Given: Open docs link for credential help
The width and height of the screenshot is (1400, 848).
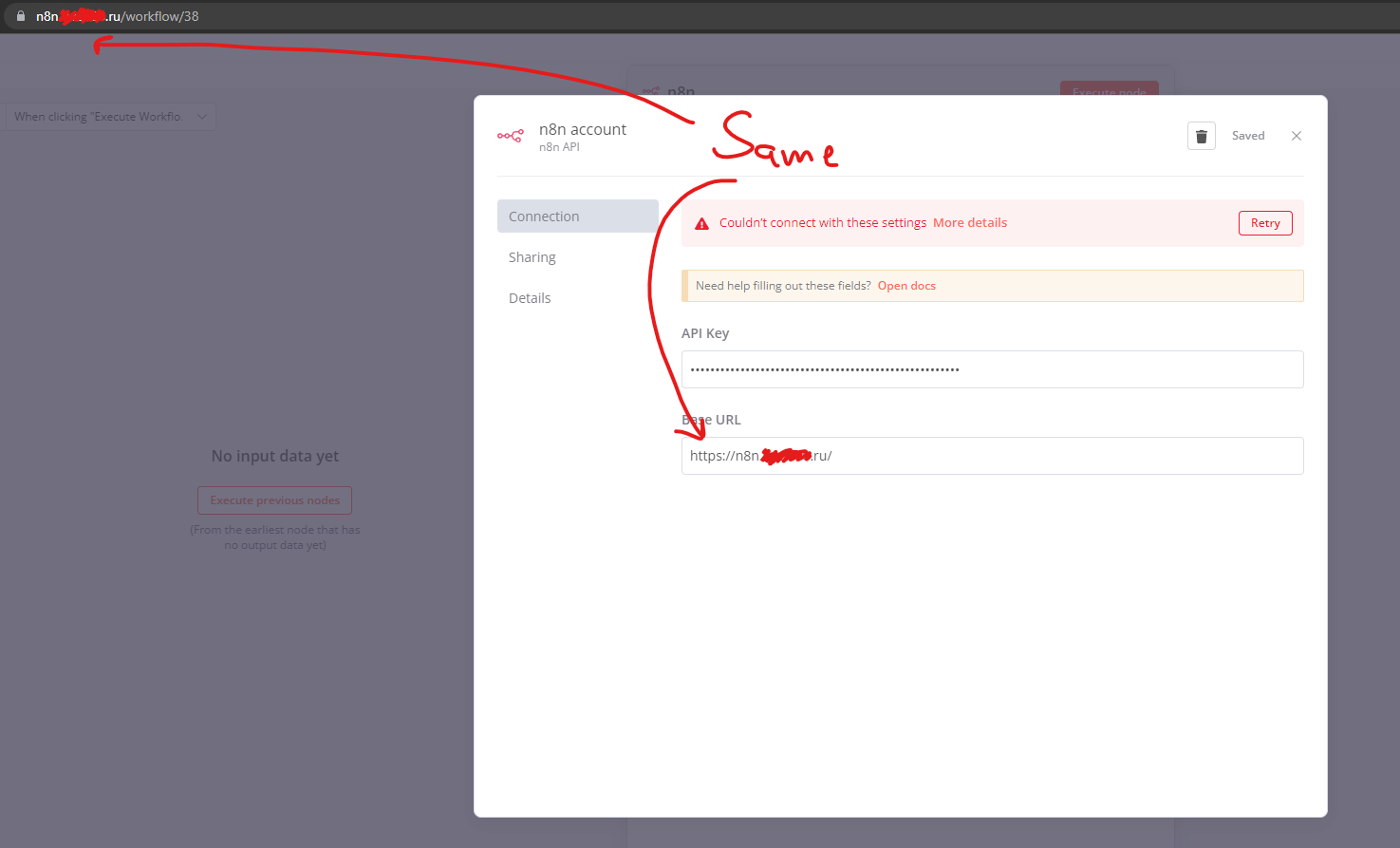Looking at the screenshot, I should pyautogui.click(x=906, y=286).
